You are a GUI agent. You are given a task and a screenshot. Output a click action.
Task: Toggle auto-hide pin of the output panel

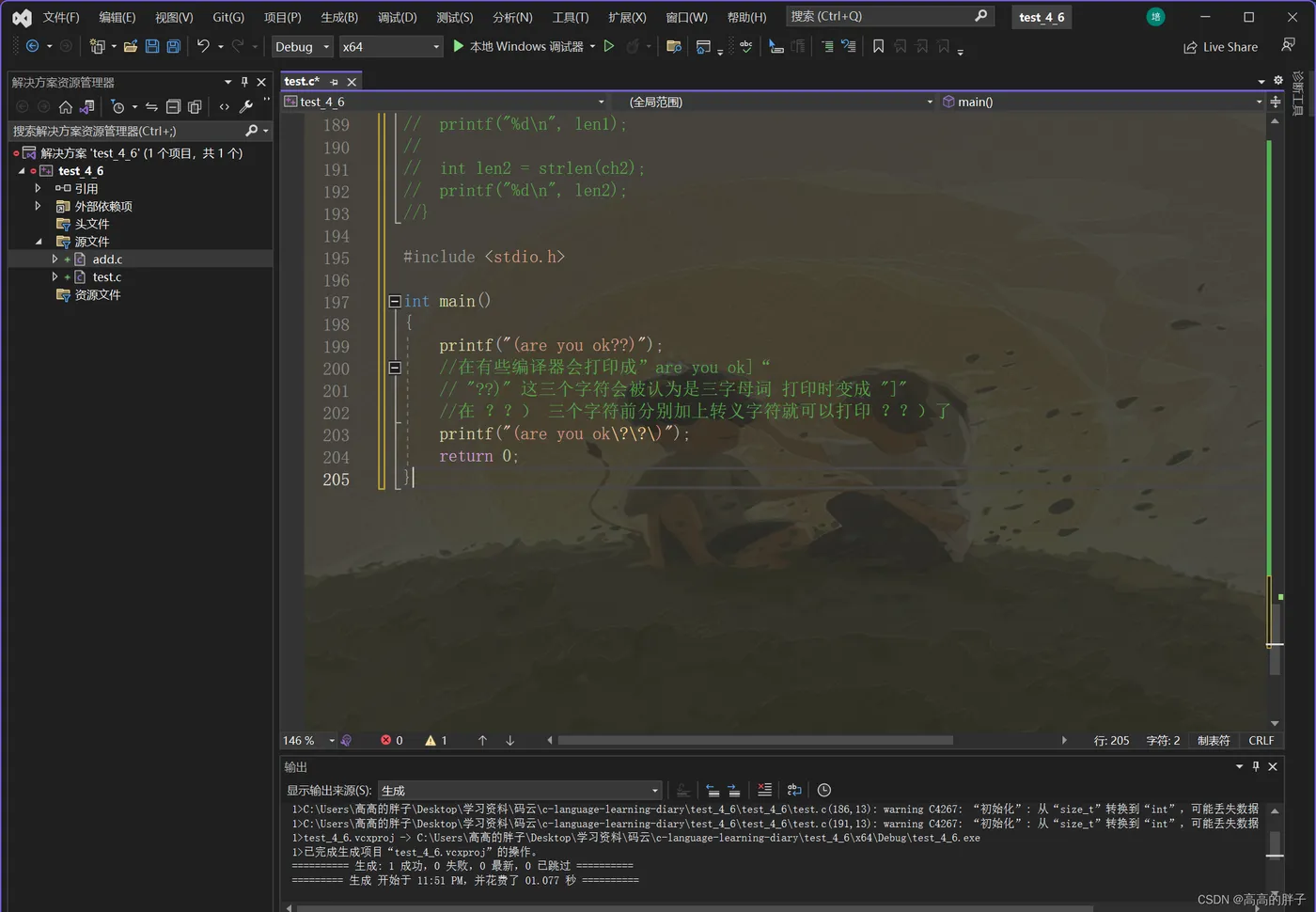coord(1256,766)
